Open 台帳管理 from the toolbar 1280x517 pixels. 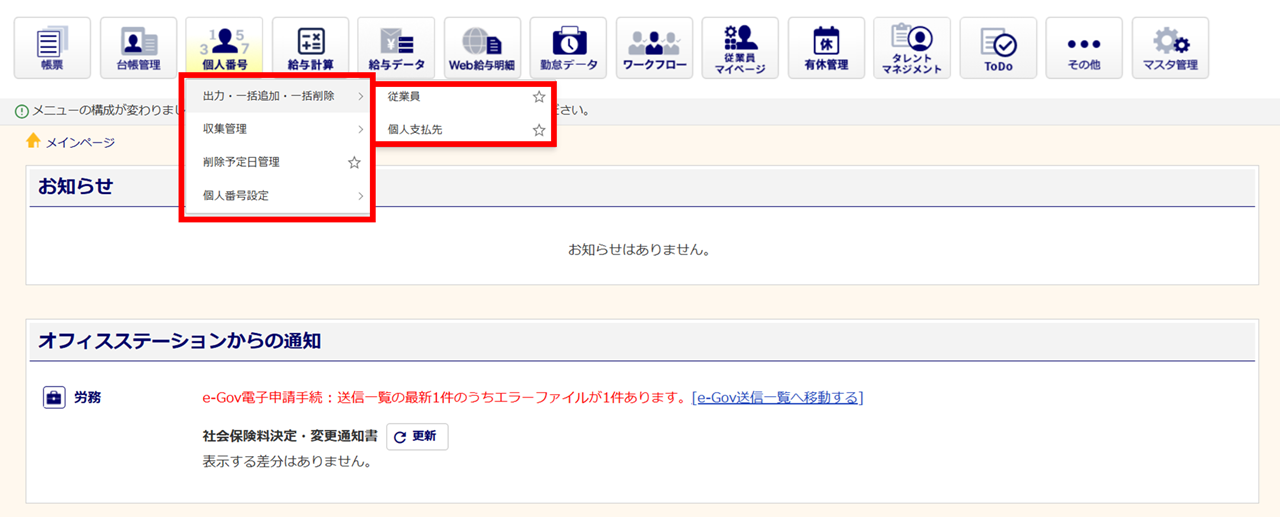coord(138,48)
